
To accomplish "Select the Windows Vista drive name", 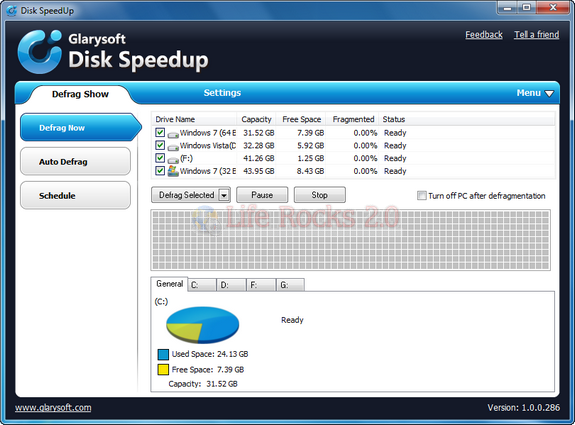I will 208,146.
